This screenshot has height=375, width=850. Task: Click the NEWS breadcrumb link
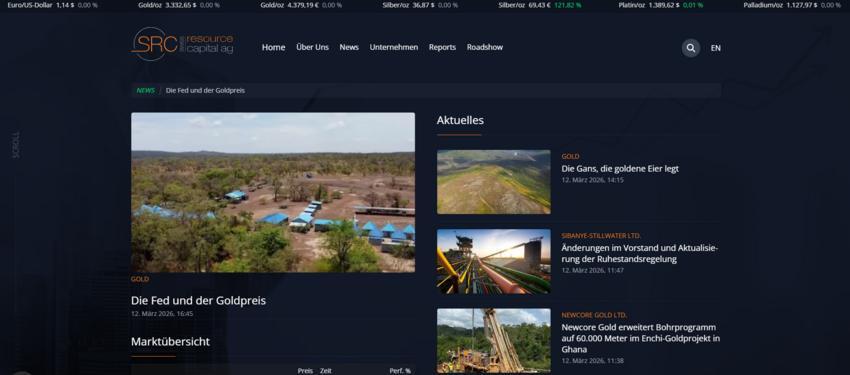(145, 90)
